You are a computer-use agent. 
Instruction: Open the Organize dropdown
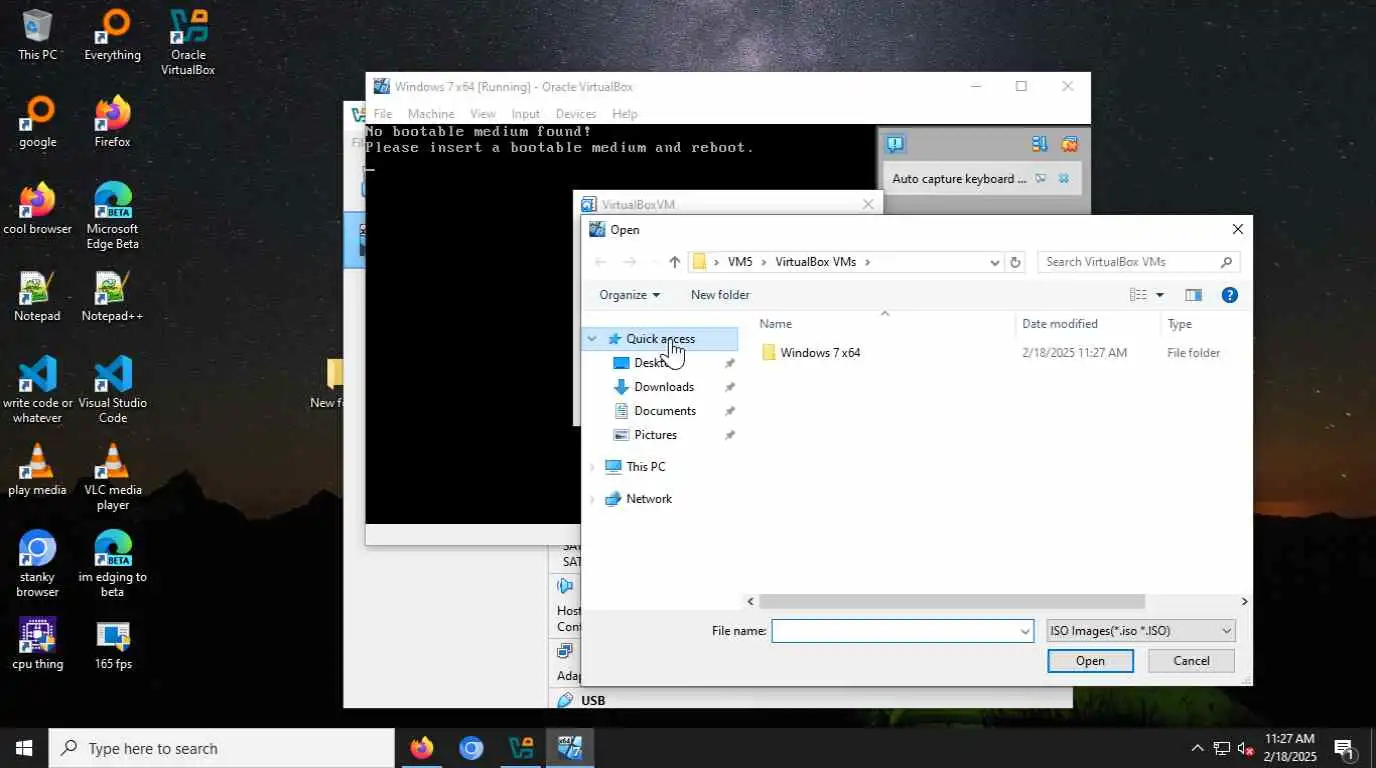click(629, 295)
